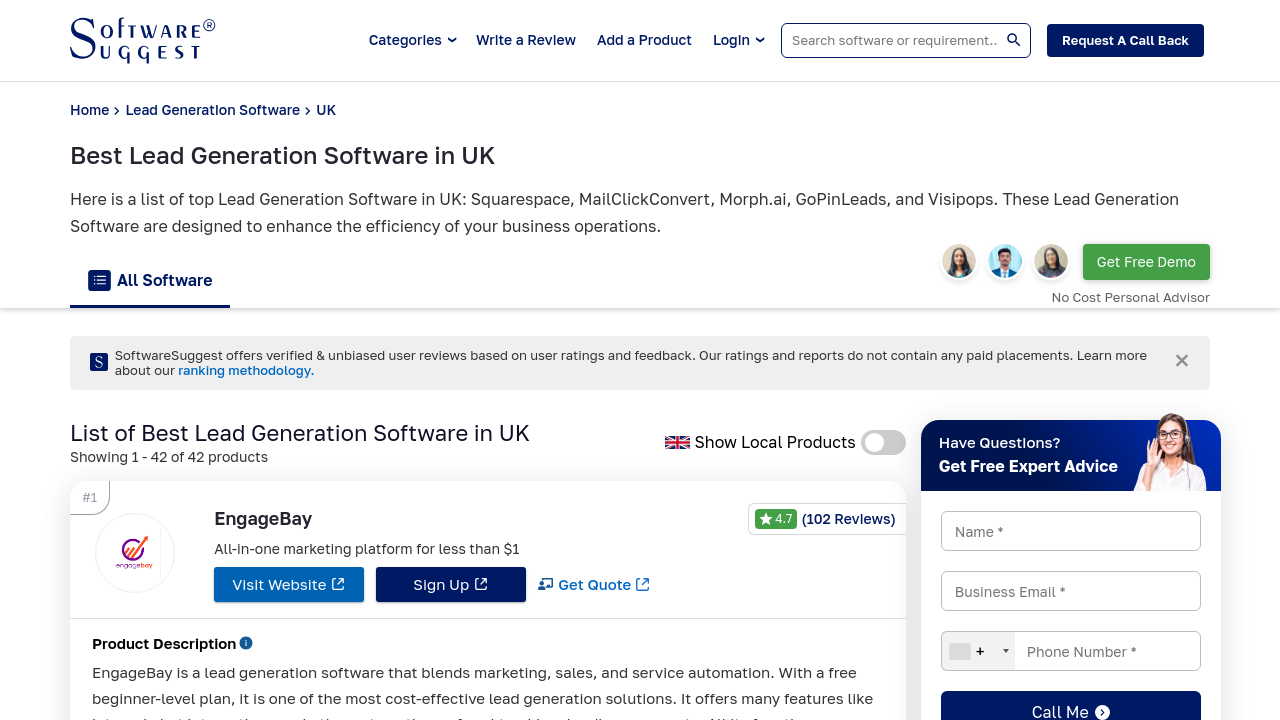Click the info icon beside Product Description
Viewport: 1280px width, 720px height.
coord(246,643)
